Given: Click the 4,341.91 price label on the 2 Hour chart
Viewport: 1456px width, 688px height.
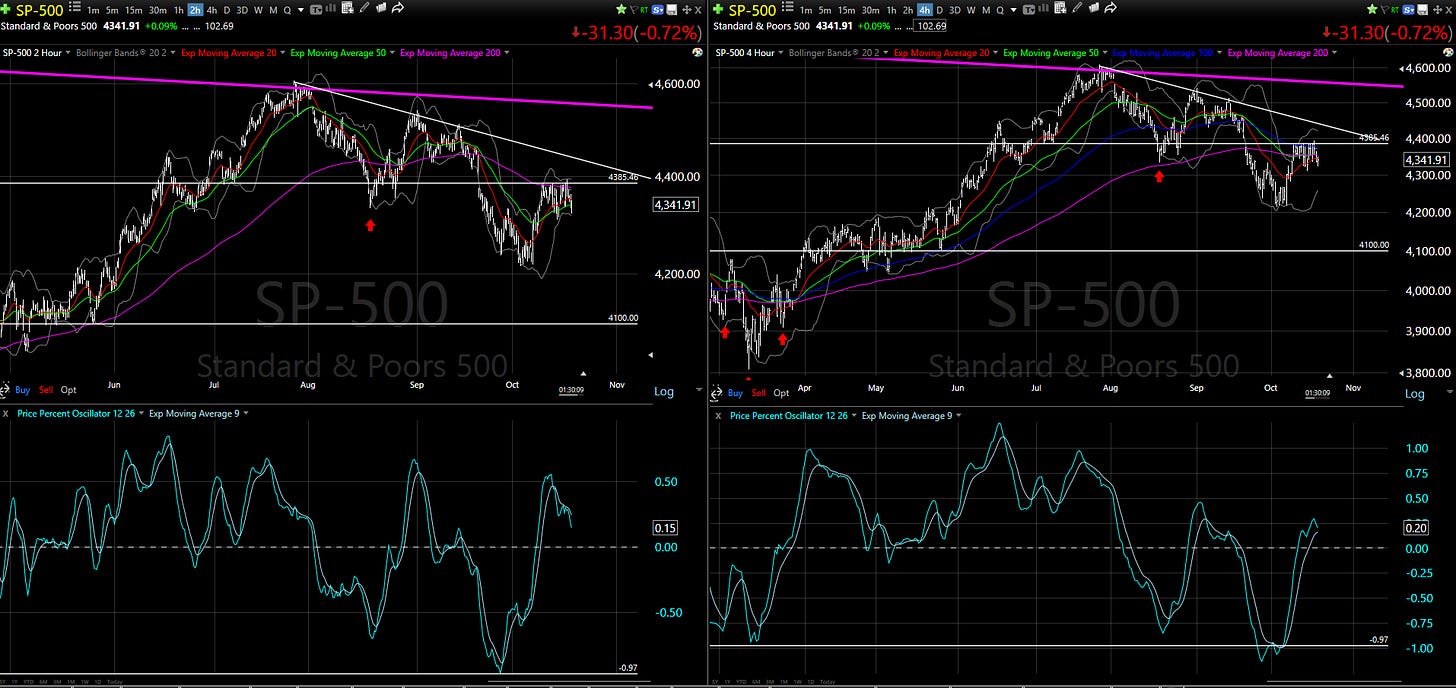Looking at the screenshot, I should 675,204.
